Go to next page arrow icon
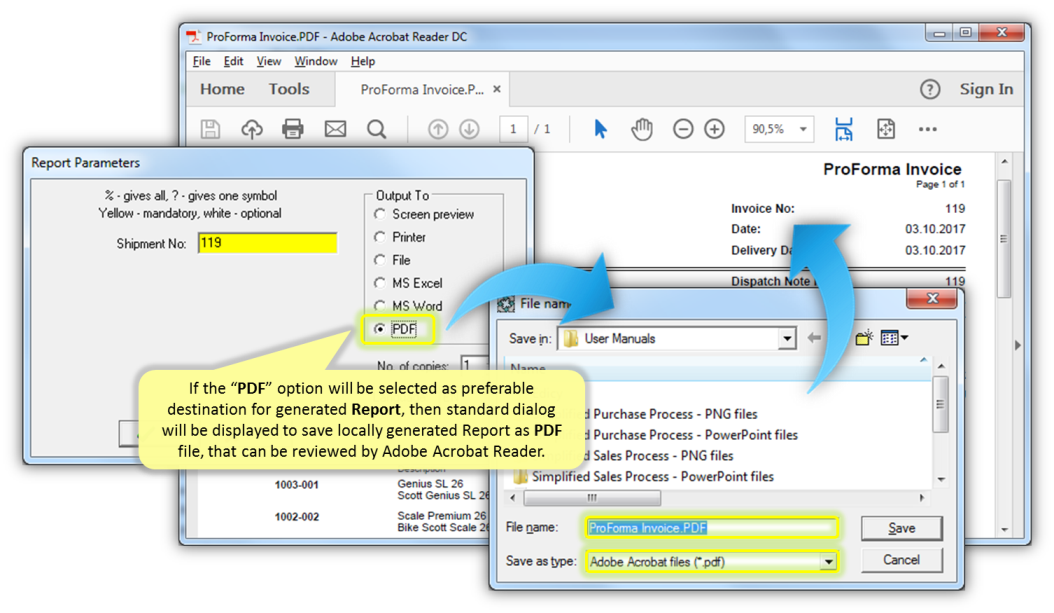 469,129
